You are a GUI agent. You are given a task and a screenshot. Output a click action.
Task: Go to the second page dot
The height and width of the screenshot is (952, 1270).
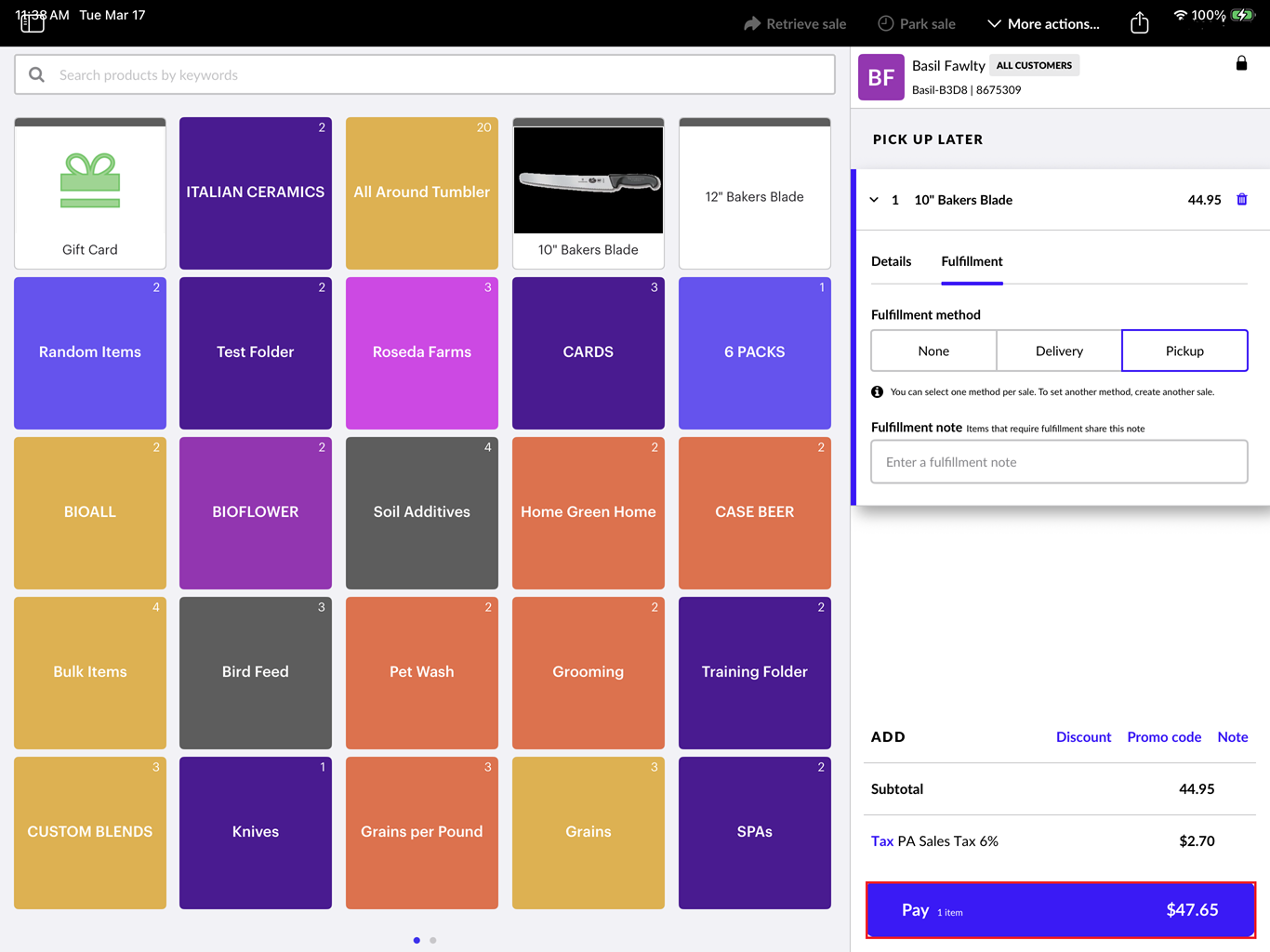[433, 940]
